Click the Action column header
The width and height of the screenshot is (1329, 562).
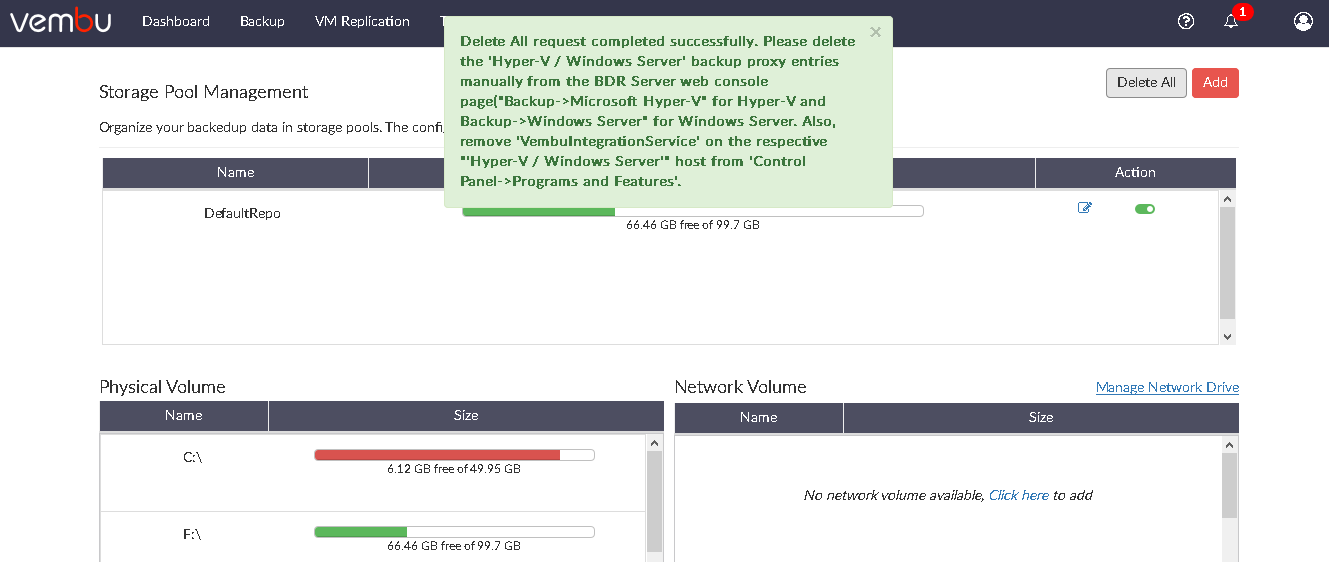point(1135,172)
